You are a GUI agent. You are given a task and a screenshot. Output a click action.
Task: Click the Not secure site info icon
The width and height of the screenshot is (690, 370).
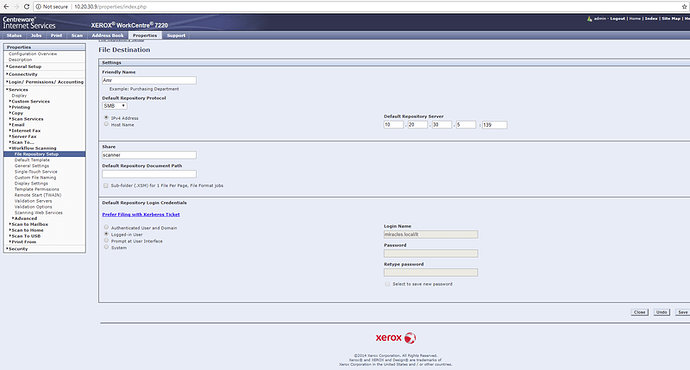38,7
